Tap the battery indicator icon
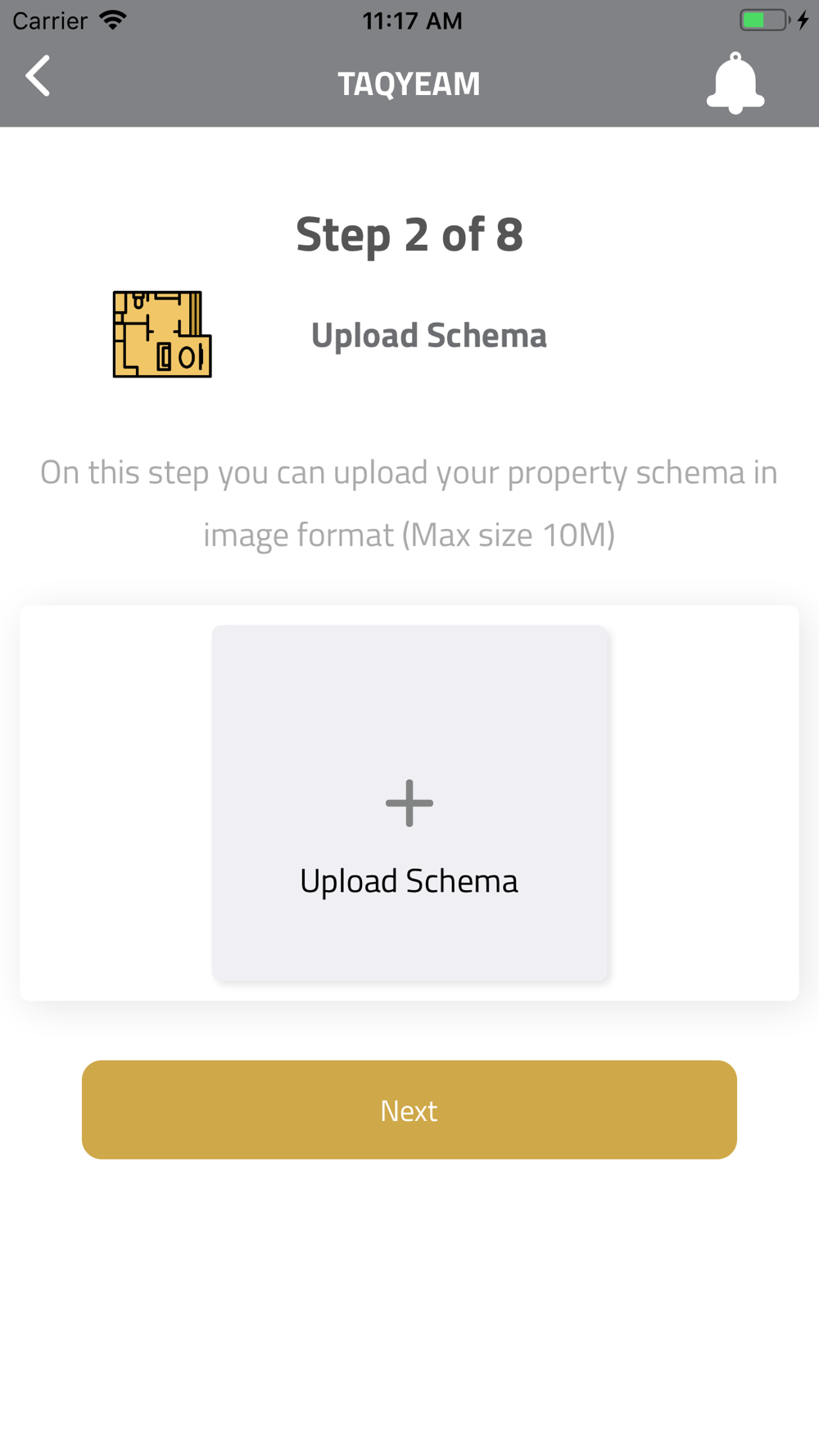 (765, 20)
